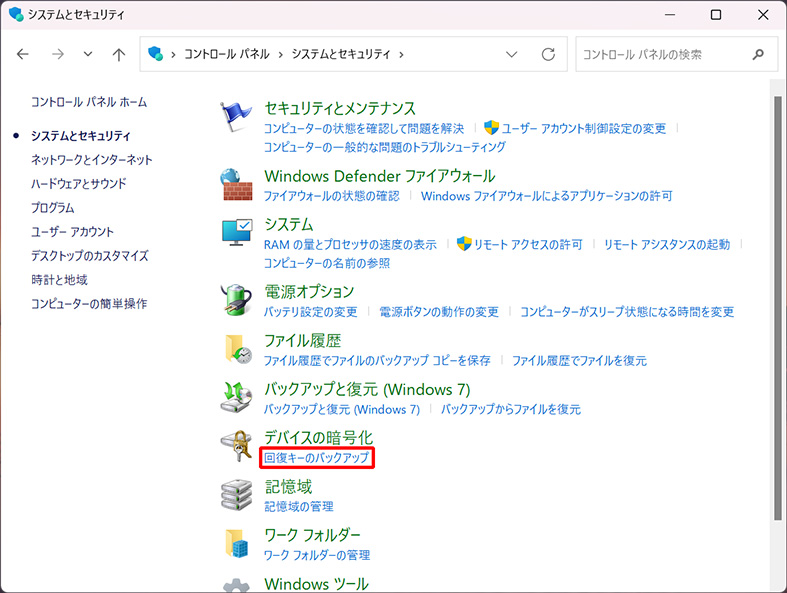Open ハードウェアとサウンド category

tap(78, 184)
